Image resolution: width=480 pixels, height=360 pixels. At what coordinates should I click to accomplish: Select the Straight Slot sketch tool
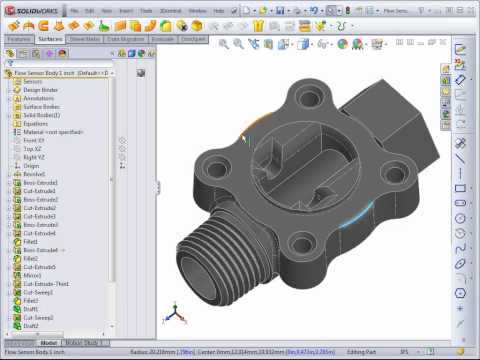[x=460, y=203]
